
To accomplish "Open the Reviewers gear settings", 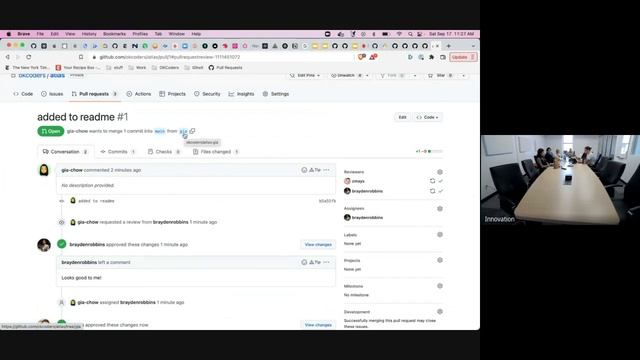I will [440, 172].
